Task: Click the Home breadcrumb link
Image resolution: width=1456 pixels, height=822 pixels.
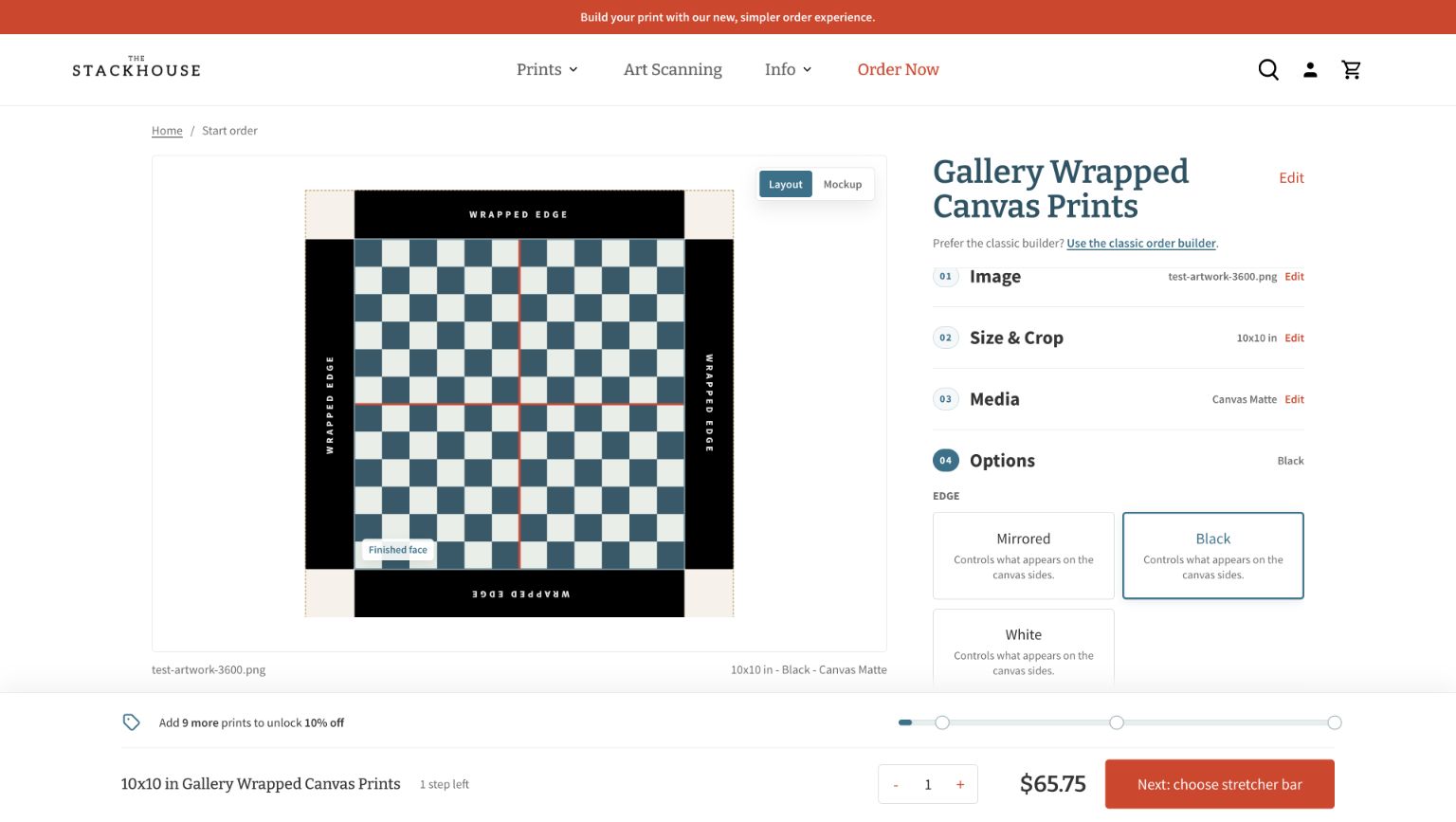Action: tap(167, 131)
